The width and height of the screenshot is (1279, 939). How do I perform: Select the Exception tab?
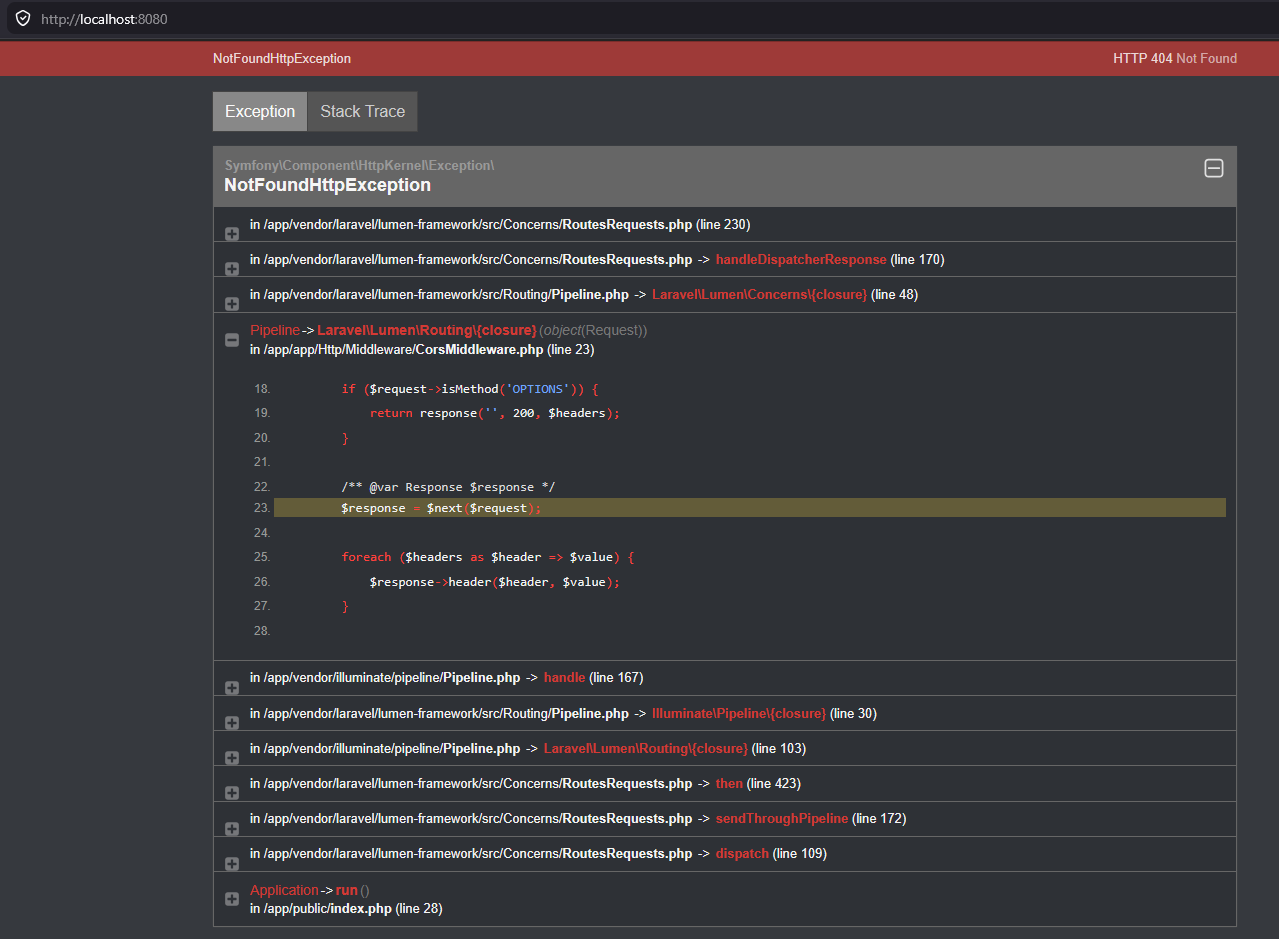260,112
